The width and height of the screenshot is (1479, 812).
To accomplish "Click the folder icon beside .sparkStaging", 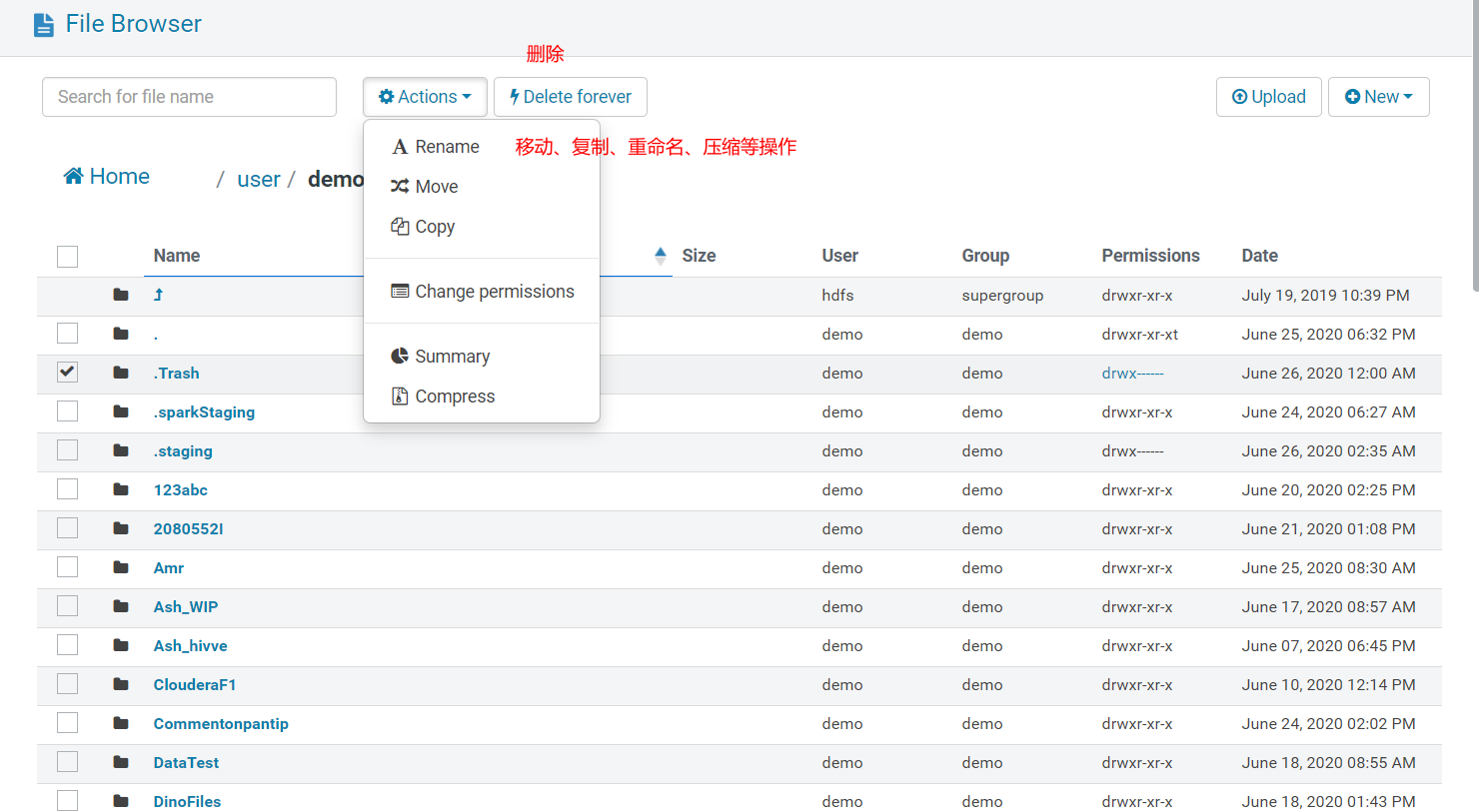I will (x=121, y=411).
